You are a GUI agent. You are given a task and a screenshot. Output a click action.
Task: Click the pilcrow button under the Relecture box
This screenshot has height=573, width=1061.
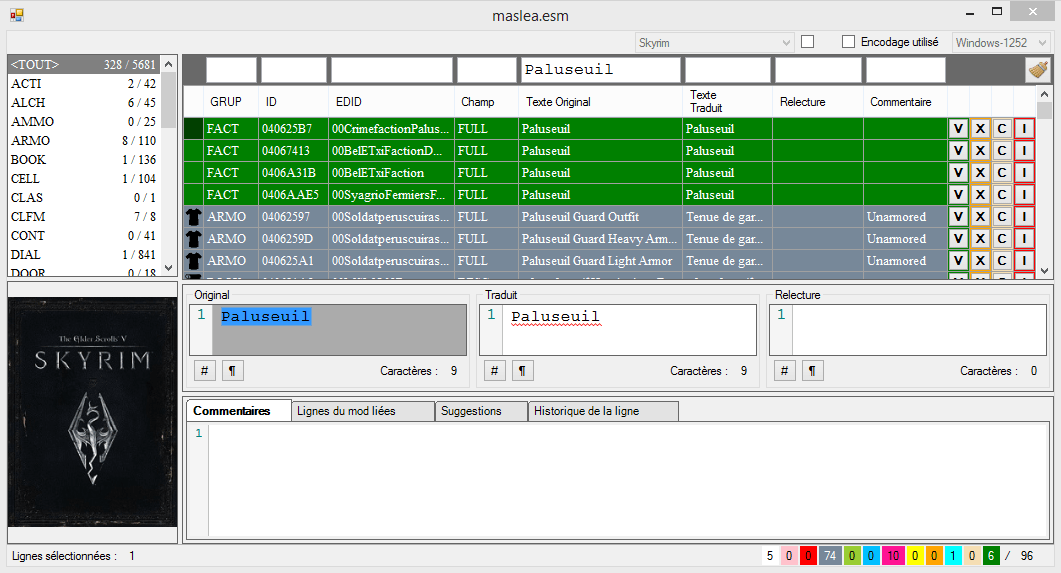812,371
